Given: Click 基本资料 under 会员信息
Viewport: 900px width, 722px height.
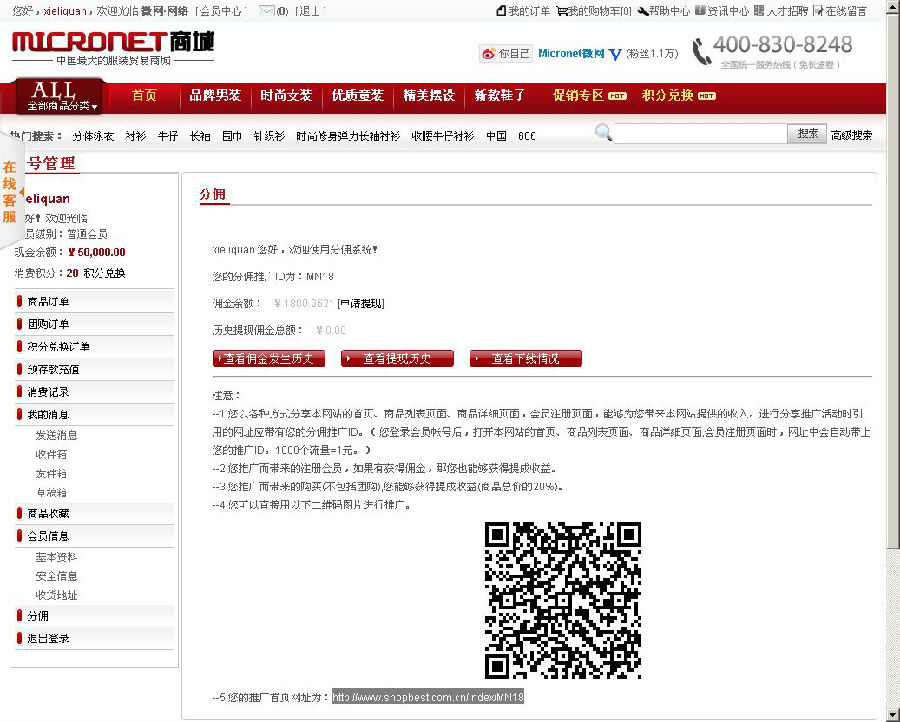Looking at the screenshot, I should click(x=56, y=557).
